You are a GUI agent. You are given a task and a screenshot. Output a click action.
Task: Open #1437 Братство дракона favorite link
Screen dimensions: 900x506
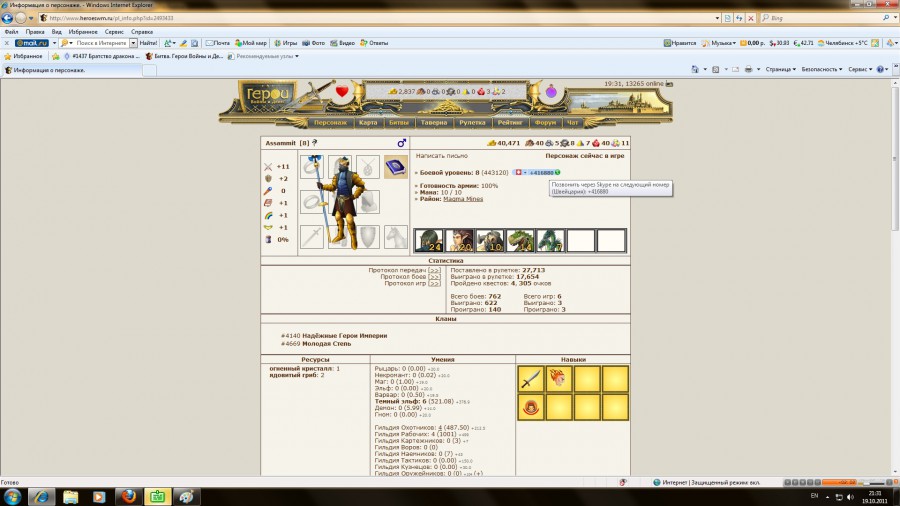pyautogui.click(x=102, y=56)
